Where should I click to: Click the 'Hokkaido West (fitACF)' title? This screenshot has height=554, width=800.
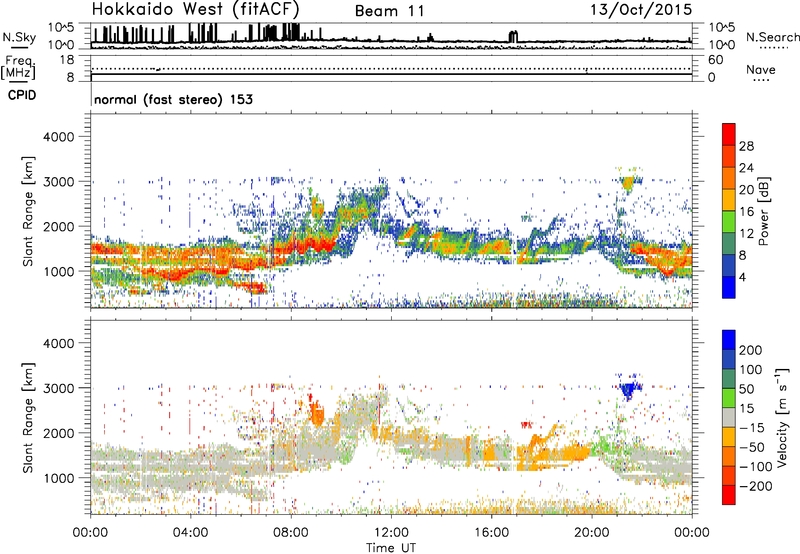[195, 9]
